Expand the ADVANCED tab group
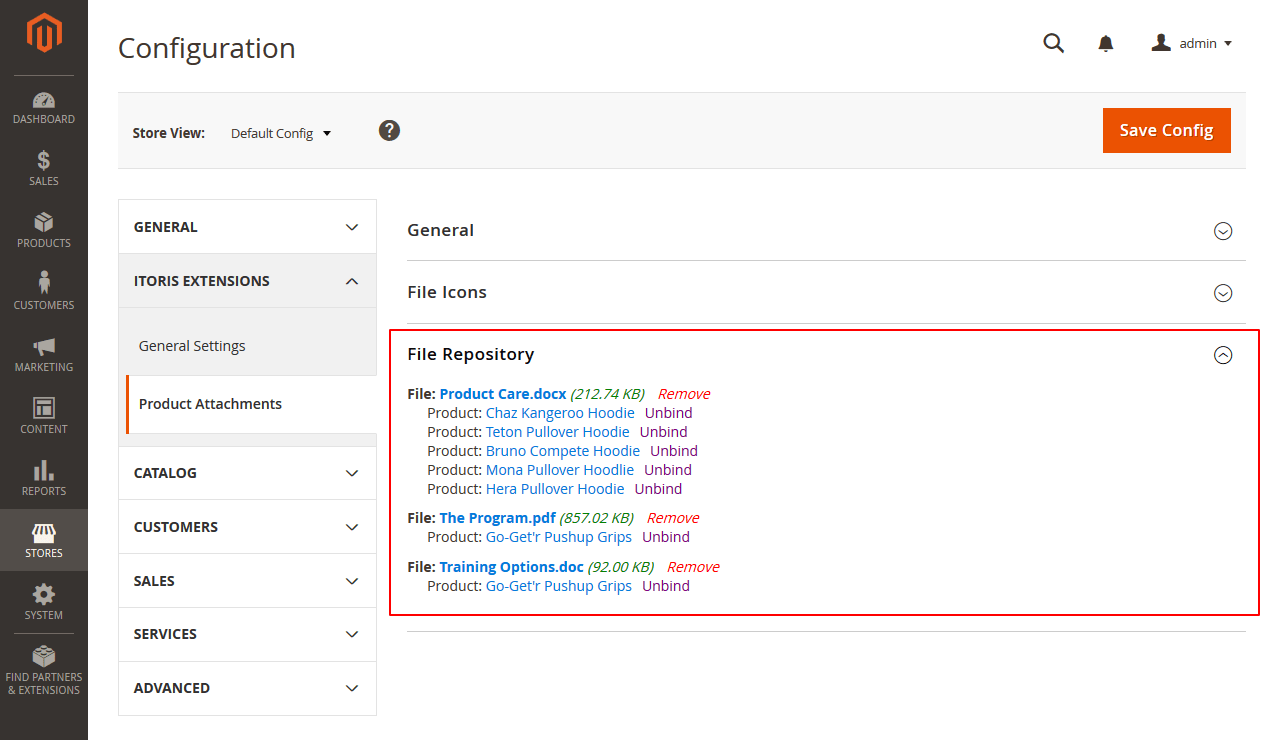Image resolution: width=1276 pixels, height=740 pixels. tap(247, 688)
